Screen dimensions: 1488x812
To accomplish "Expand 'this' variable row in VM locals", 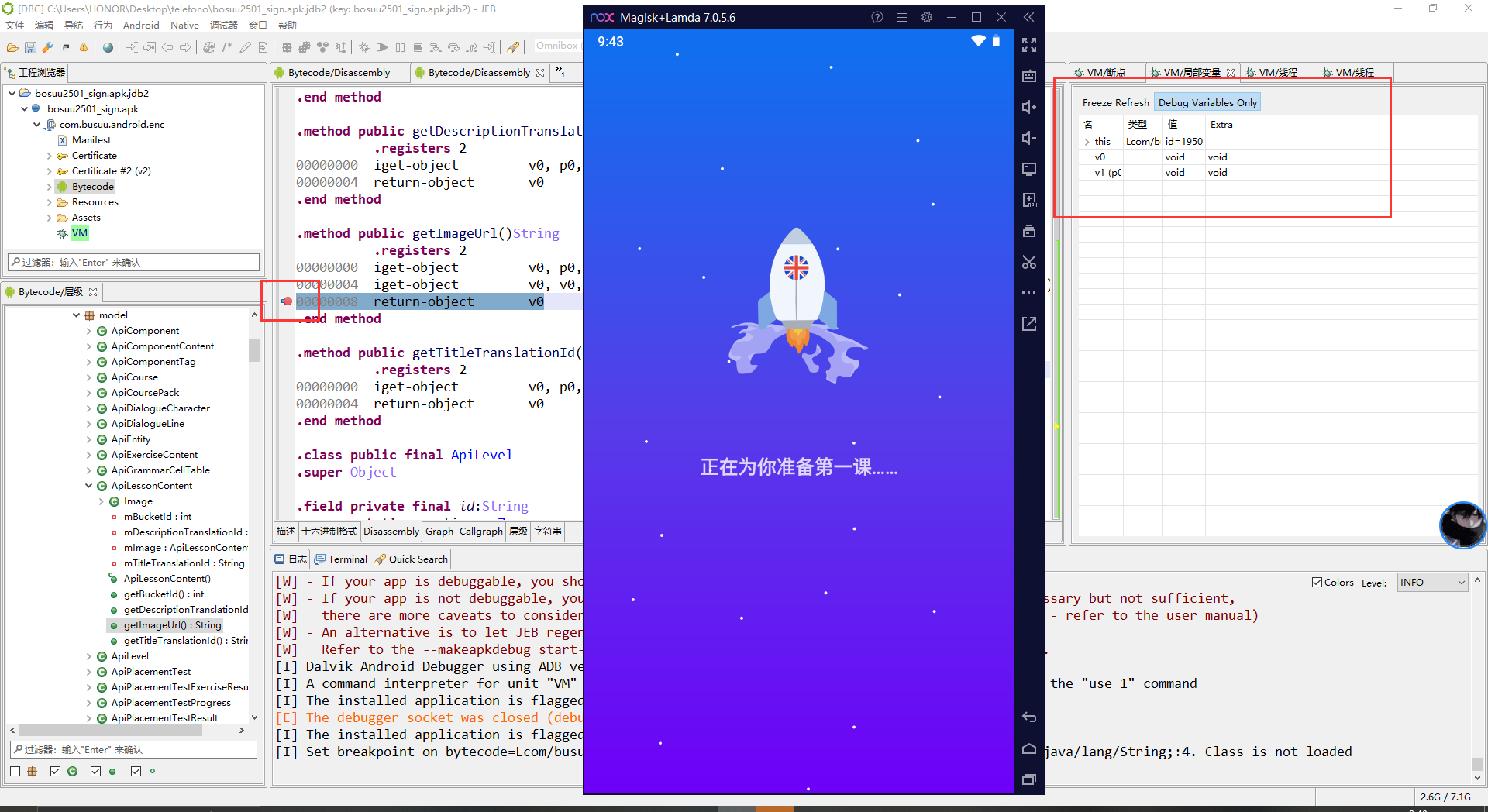I will [1087, 142].
